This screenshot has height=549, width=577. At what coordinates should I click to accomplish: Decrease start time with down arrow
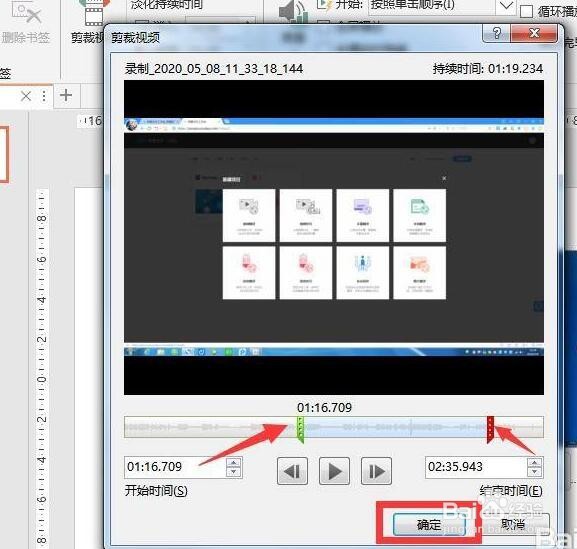234,472
